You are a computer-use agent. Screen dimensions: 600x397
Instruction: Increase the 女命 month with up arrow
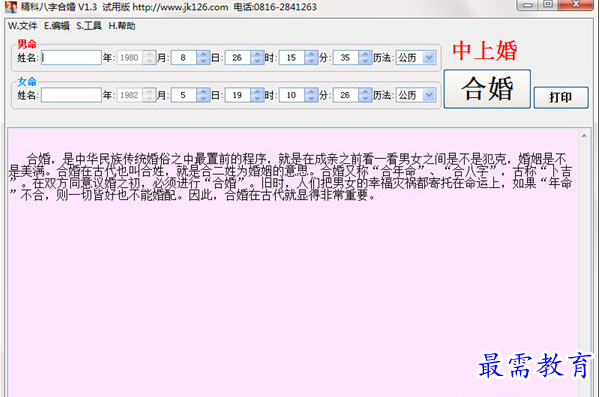tap(203, 91)
